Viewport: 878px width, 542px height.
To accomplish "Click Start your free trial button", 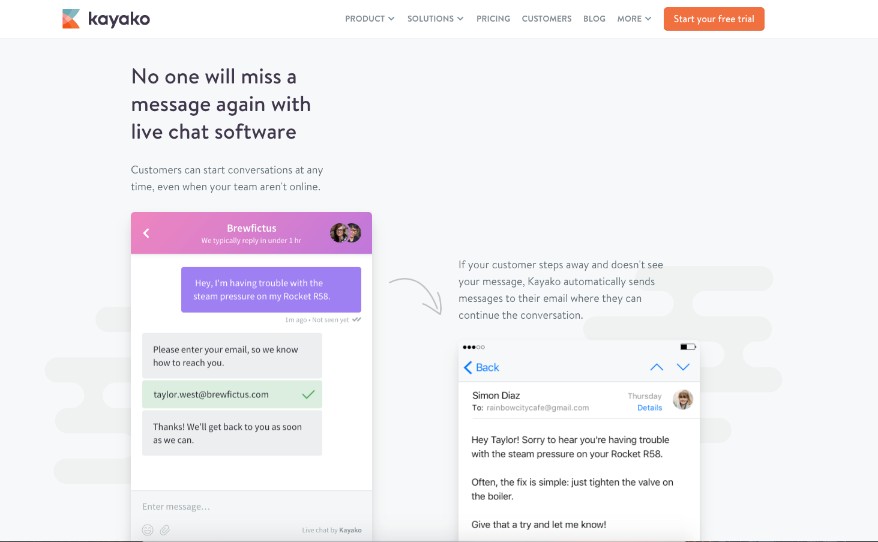I will click(x=713, y=19).
